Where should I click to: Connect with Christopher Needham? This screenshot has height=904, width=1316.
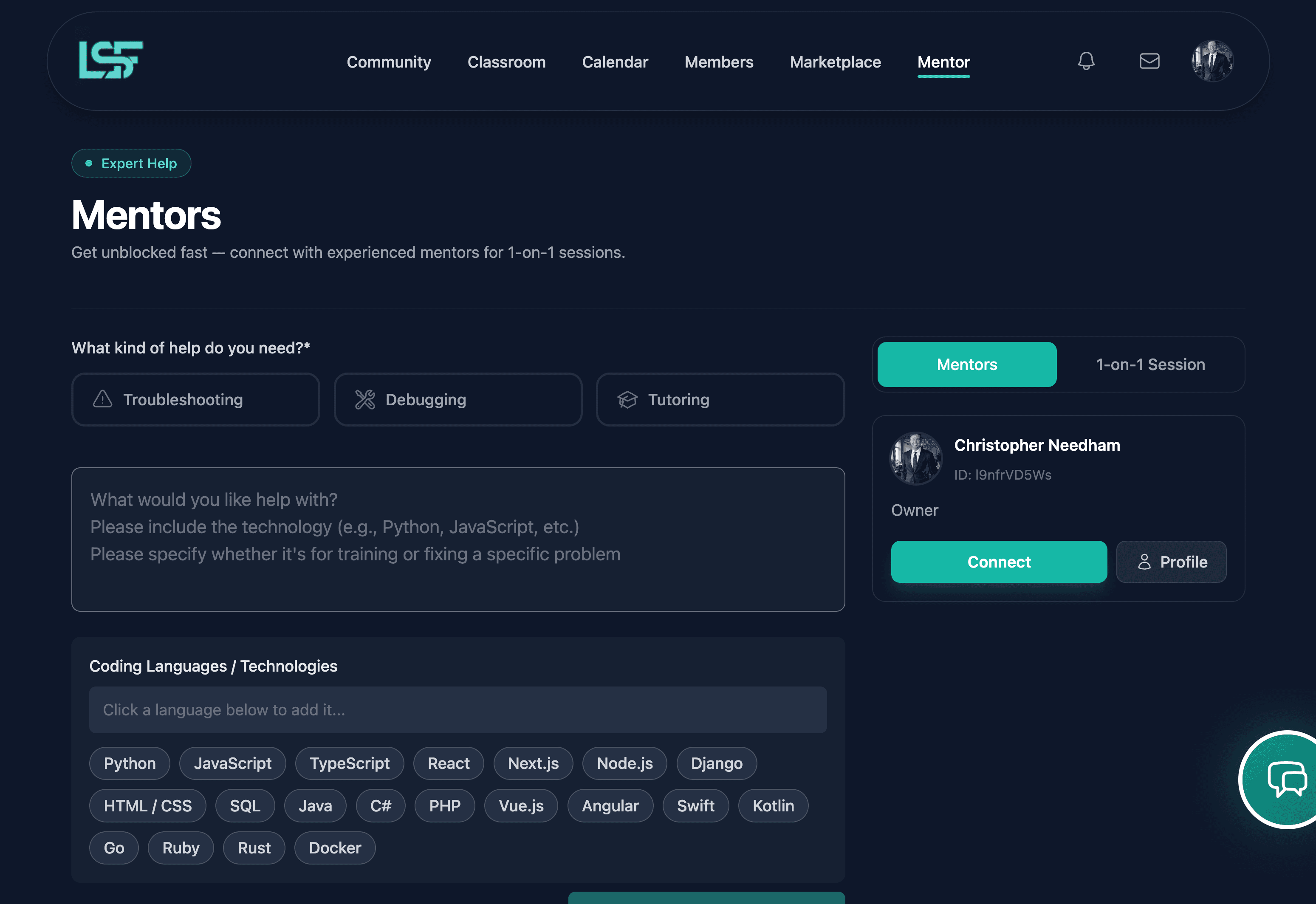click(x=998, y=562)
